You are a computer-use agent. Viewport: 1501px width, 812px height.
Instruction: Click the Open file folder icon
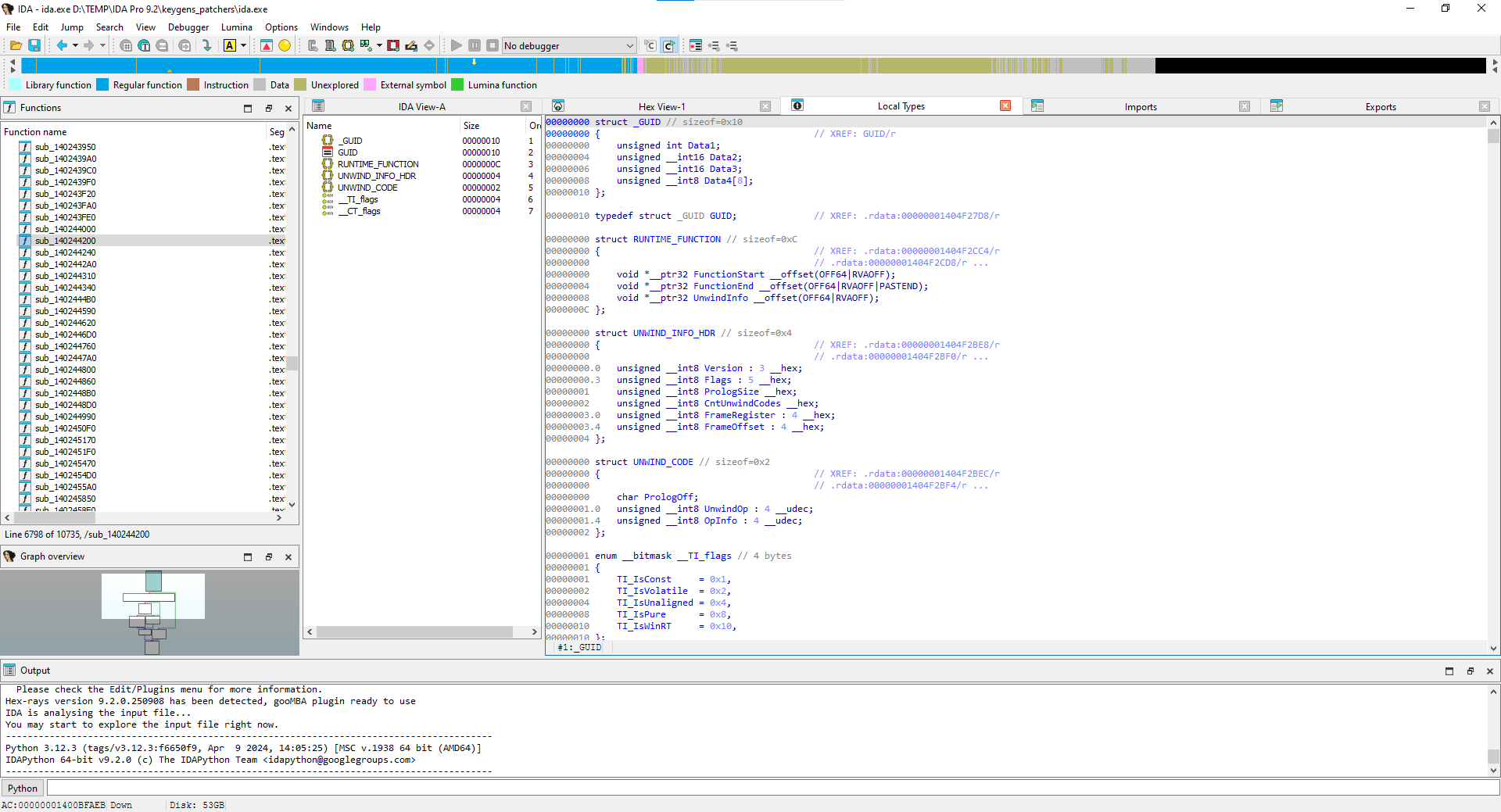(16, 46)
